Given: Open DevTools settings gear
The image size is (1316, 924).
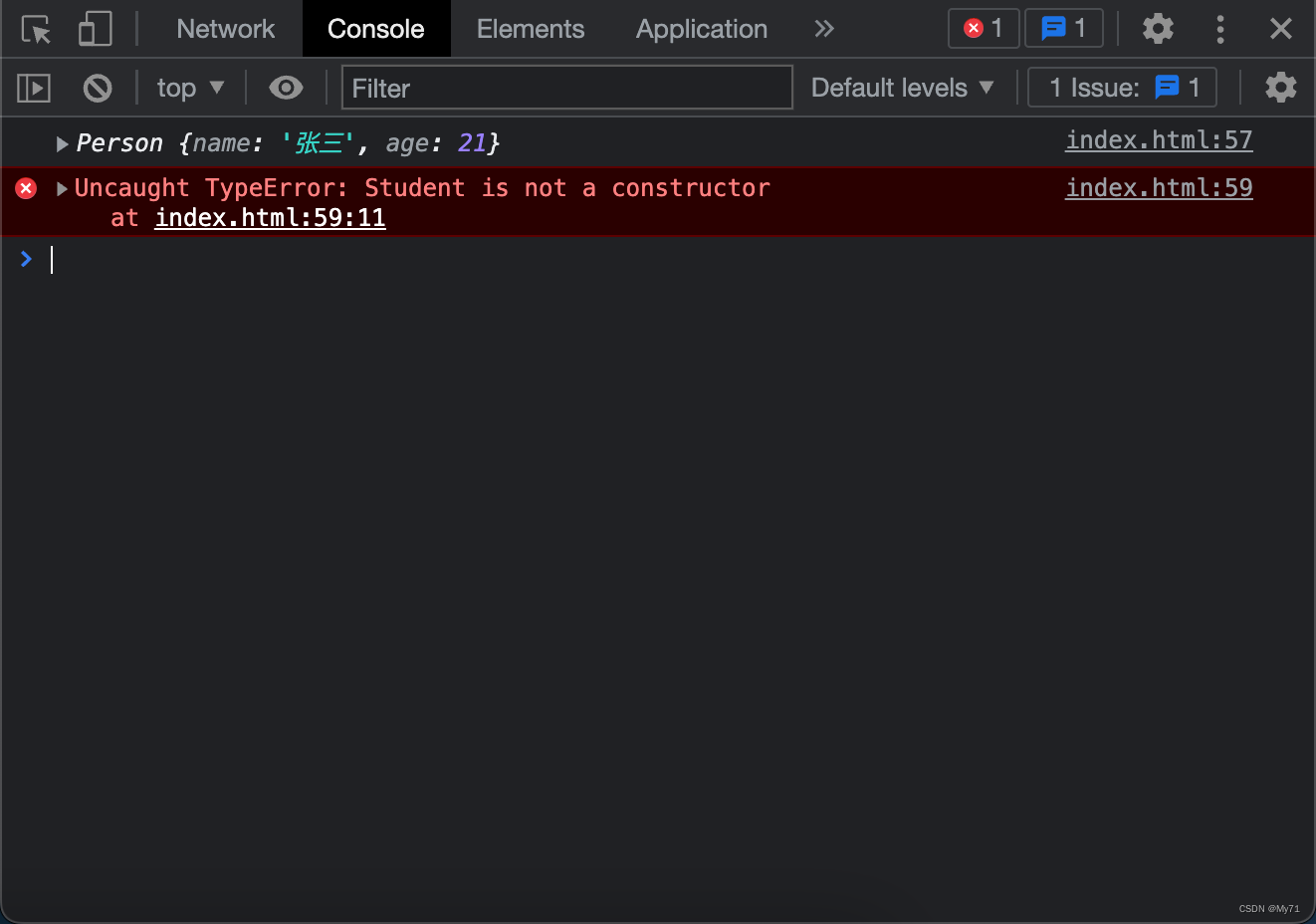Looking at the screenshot, I should tap(1157, 29).
